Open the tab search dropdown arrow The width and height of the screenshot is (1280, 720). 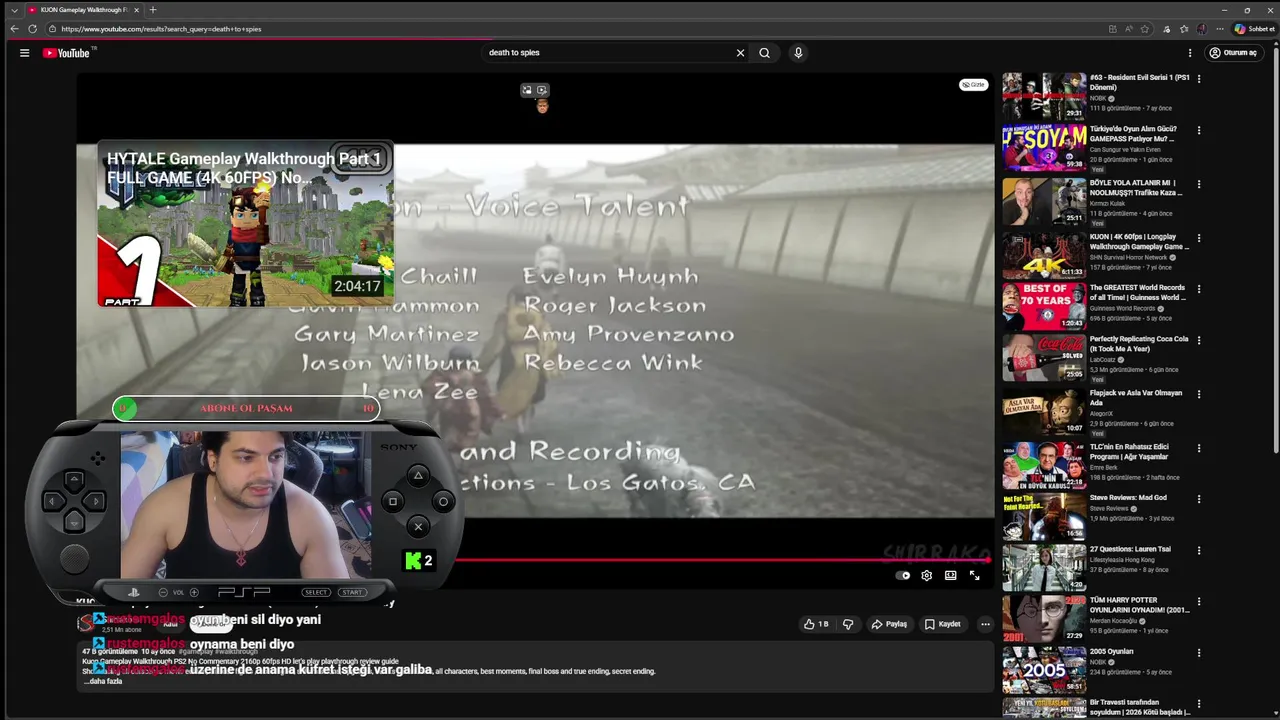14,10
